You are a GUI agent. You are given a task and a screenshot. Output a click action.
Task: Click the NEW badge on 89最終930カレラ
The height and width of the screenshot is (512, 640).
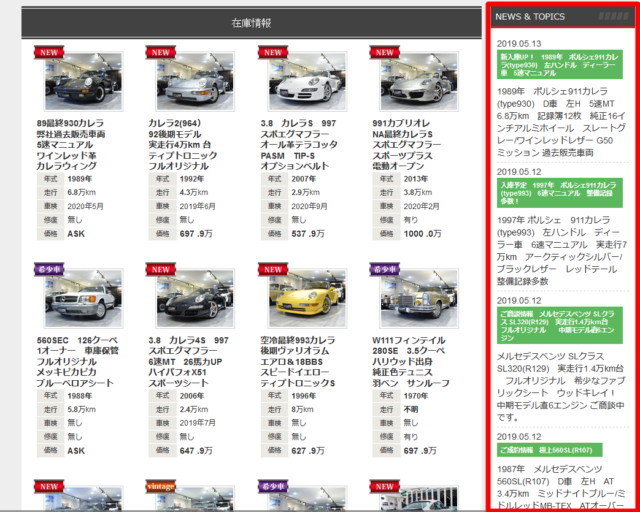(49, 52)
